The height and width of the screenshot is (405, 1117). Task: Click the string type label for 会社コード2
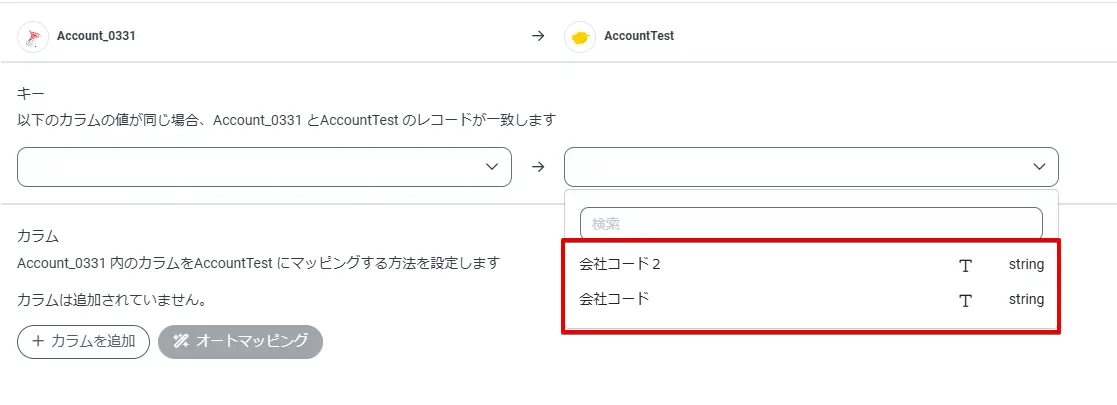(1026, 265)
